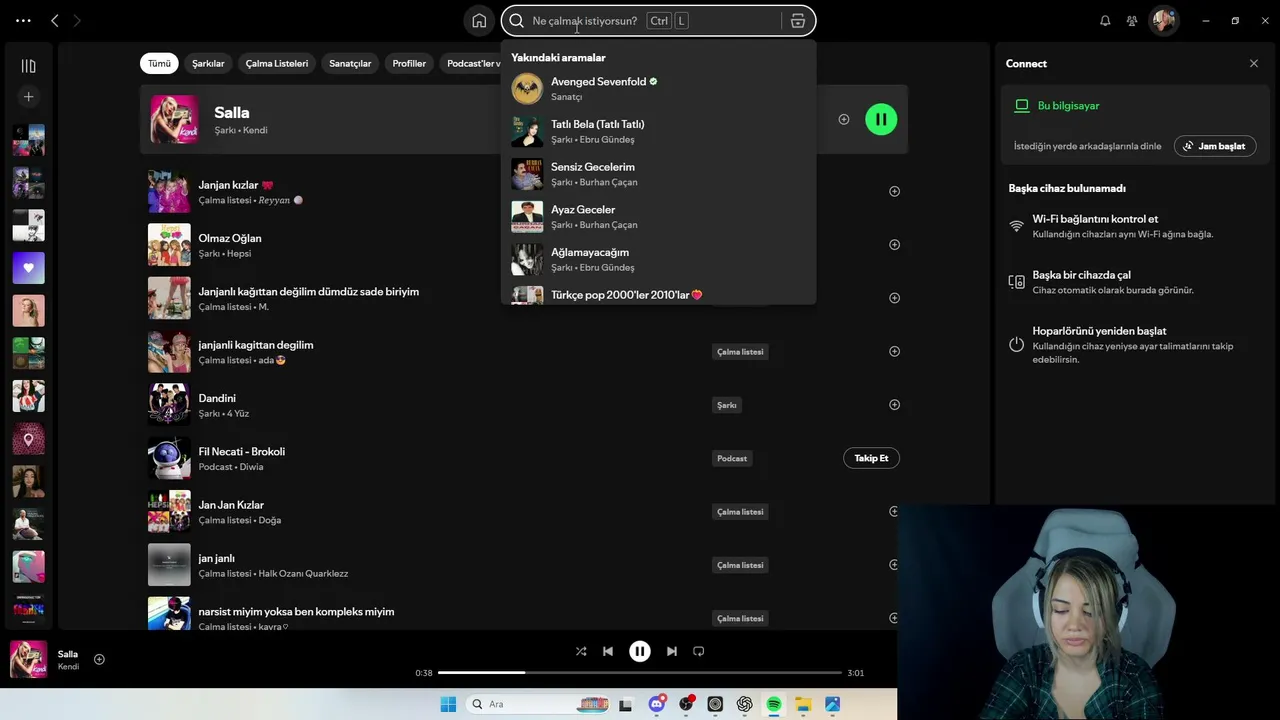
Task: Select the 'Sanatçılar' filter chip
Action: 350,63
